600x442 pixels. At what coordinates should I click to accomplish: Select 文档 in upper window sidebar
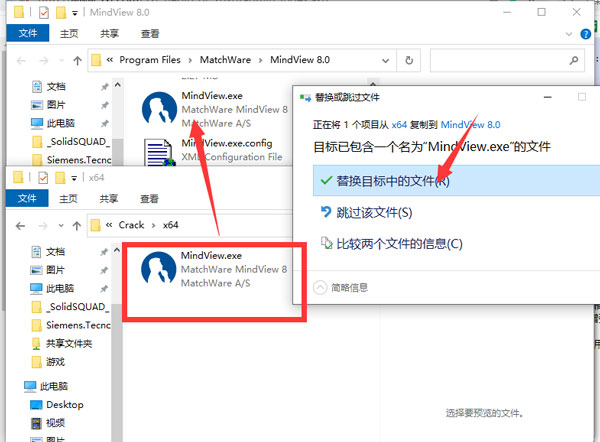pyautogui.click(x=56, y=86)
